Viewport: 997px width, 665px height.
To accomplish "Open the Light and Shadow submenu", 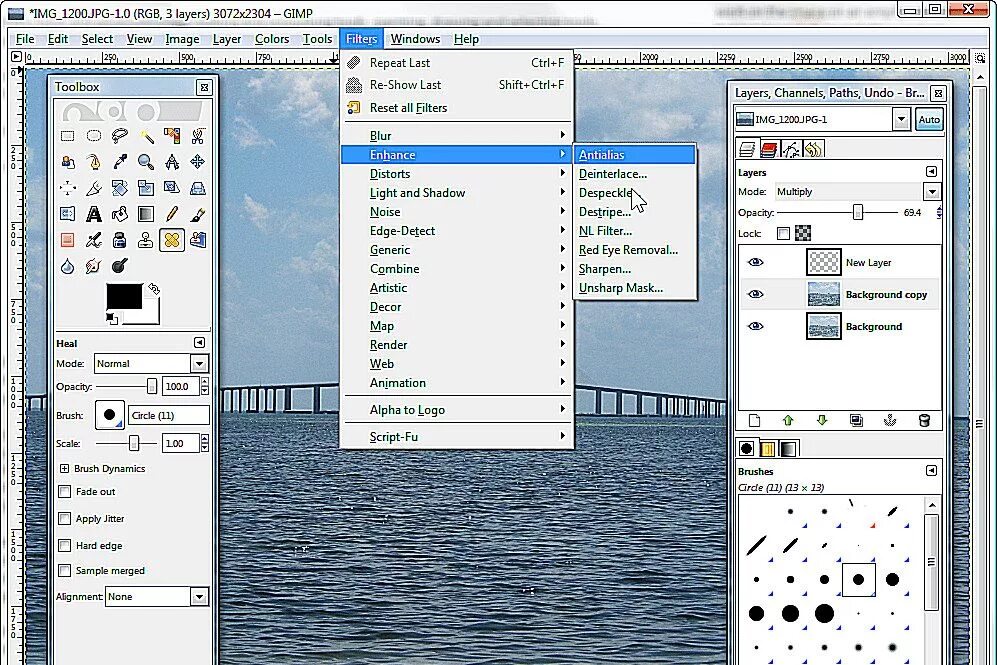I will tap(457, 193).
